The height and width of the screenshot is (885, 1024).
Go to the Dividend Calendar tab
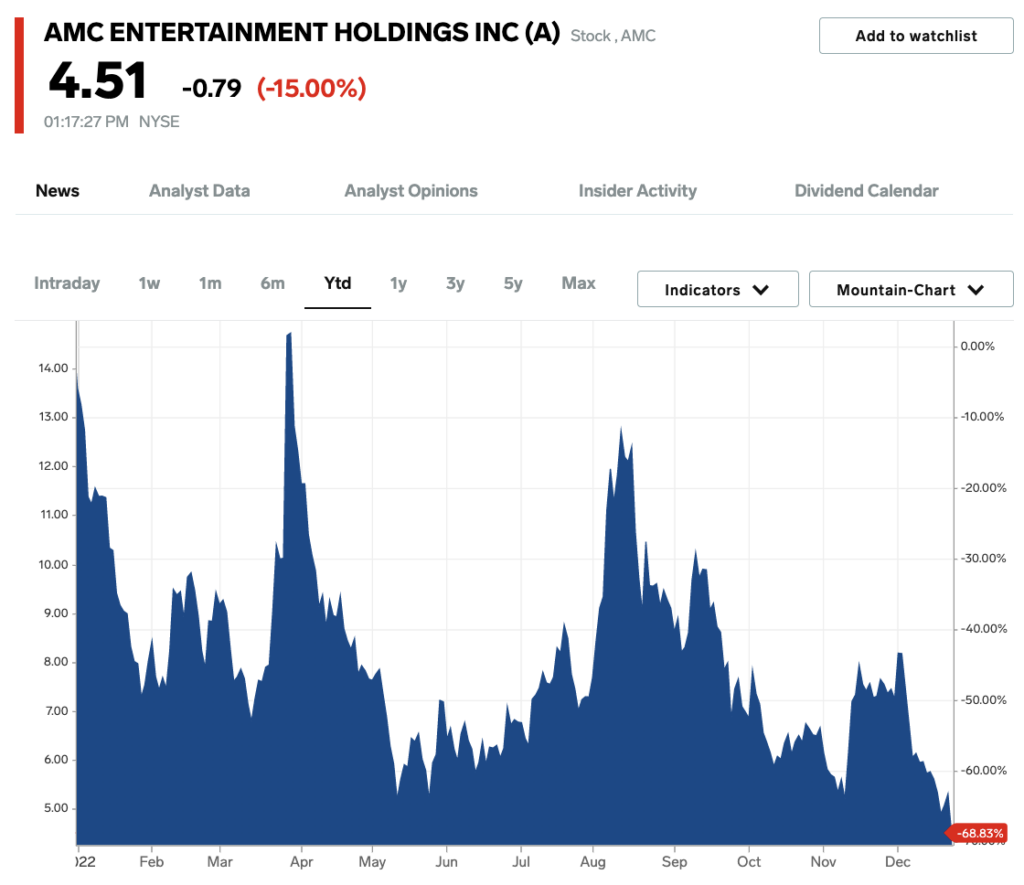[866, 191]
